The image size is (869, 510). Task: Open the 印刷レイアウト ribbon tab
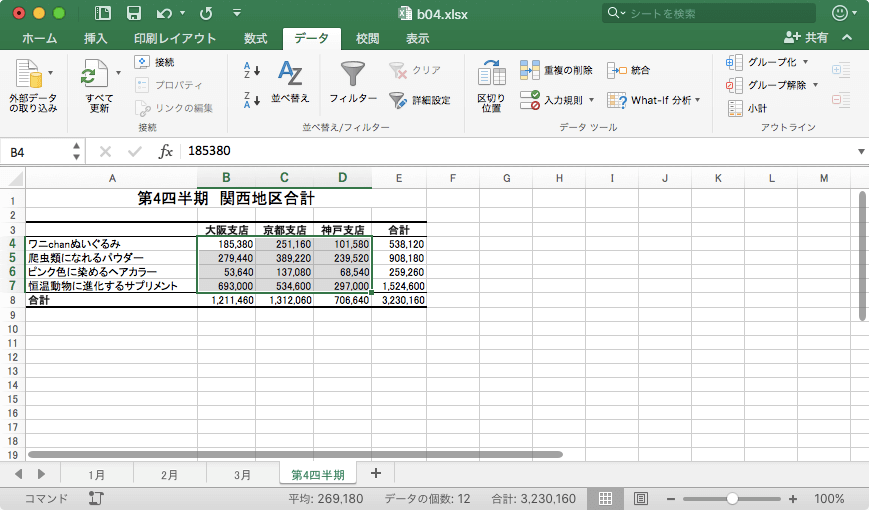pyautogui.click(x=175, y=38)
